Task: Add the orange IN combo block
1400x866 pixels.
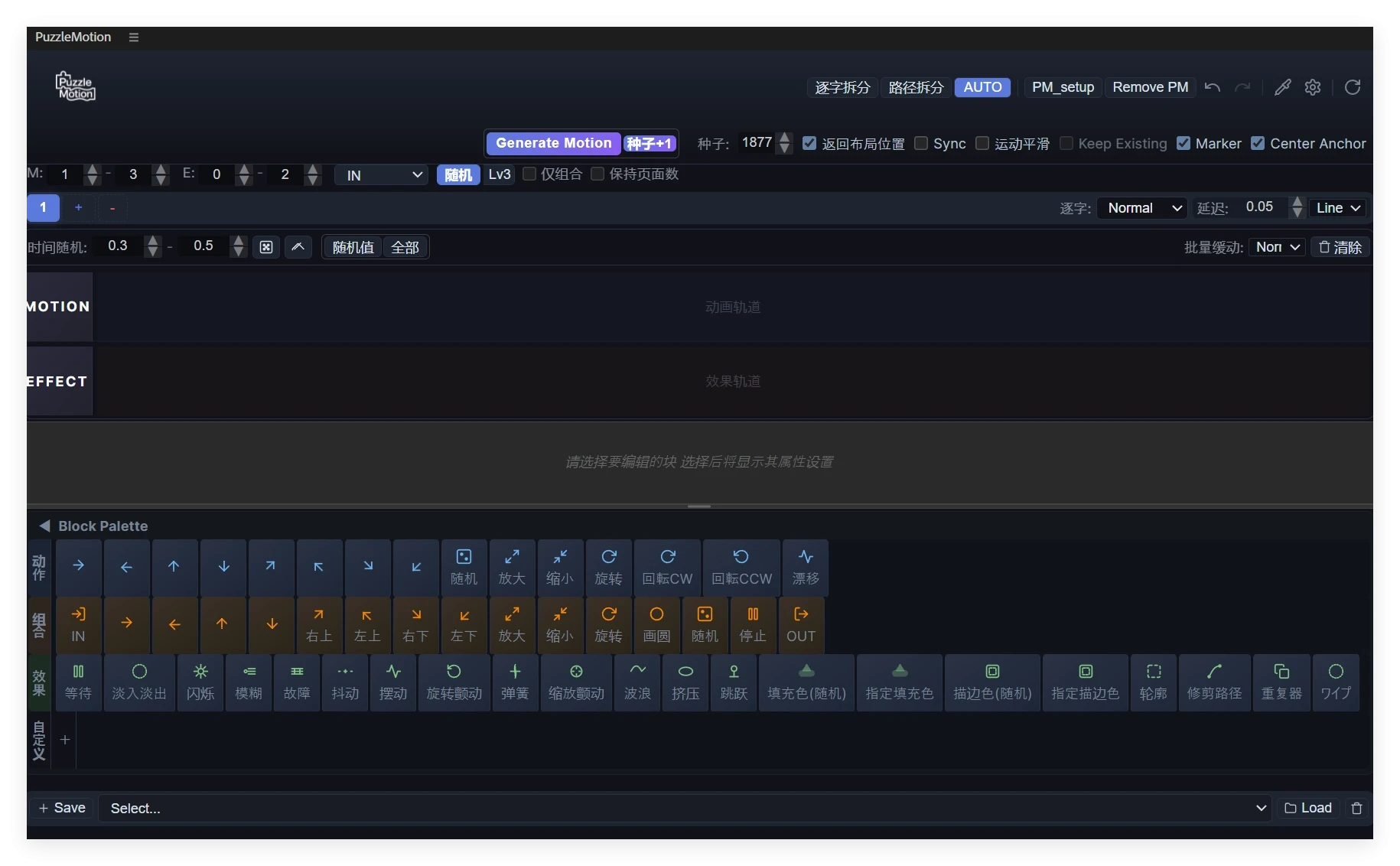Action: [x=78, y=625]
